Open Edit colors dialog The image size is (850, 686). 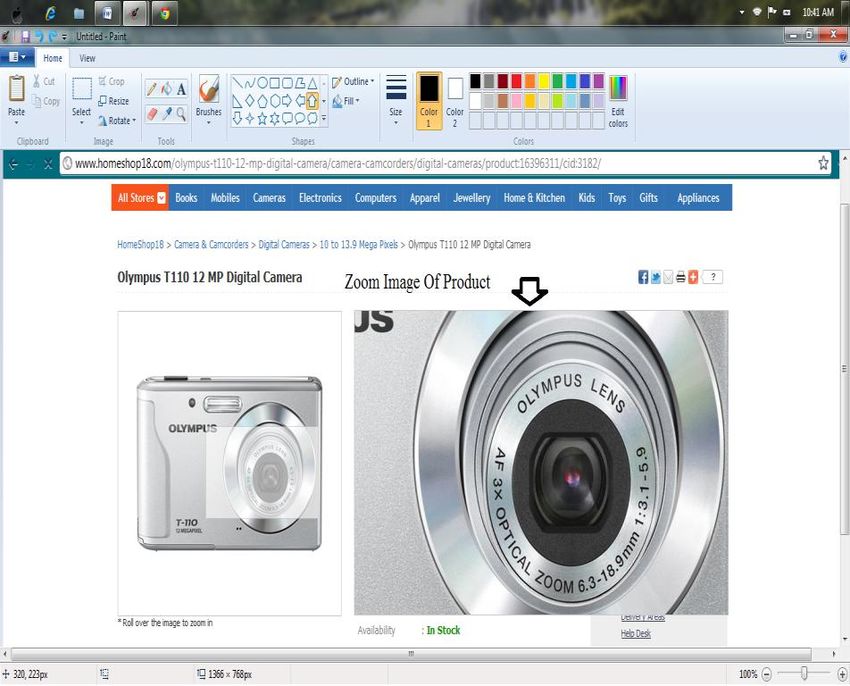click(618, 101)
